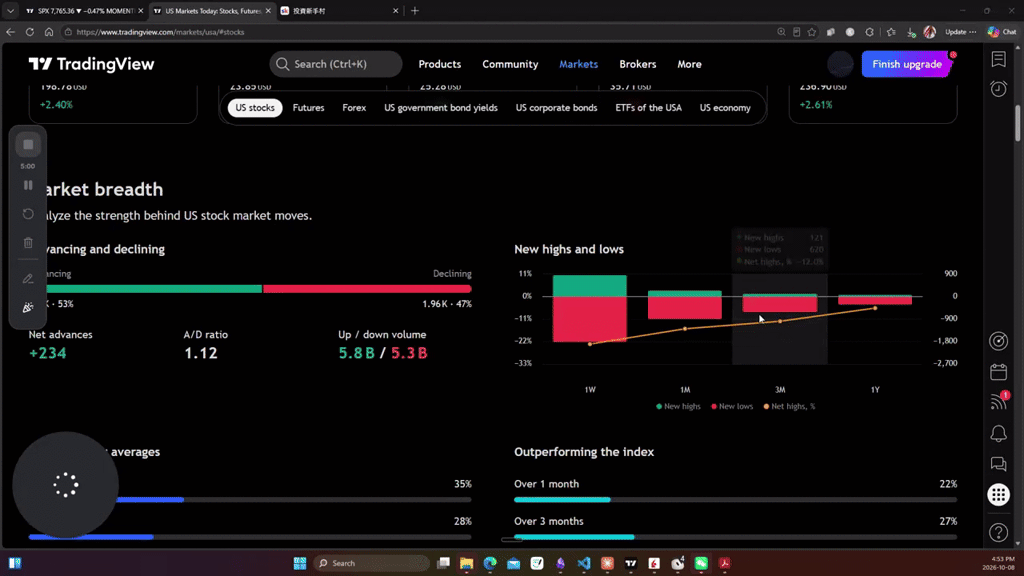
Task: Switch to the US economy tab
Action: point(725,108)
